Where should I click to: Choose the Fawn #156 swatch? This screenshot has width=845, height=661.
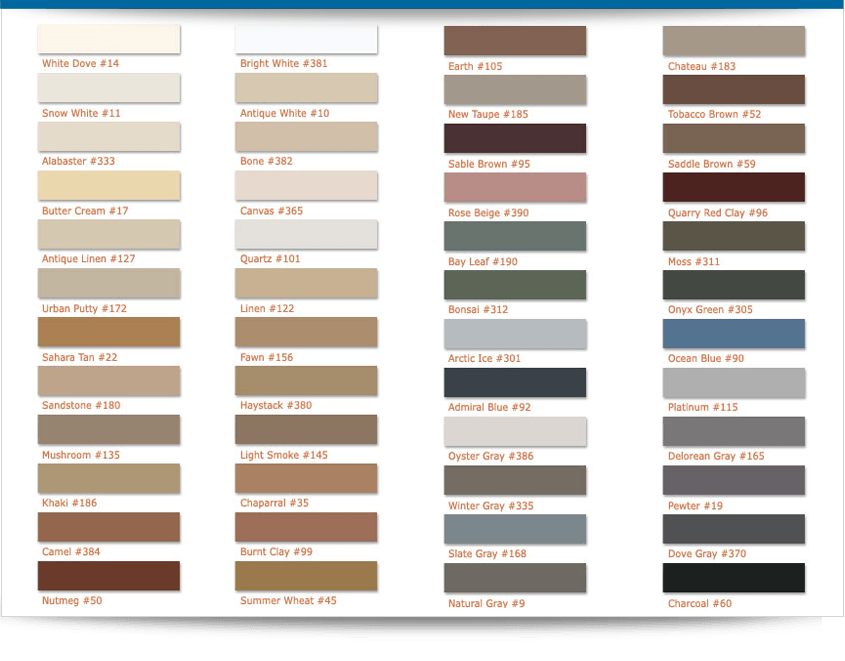[x=306, y=332]
